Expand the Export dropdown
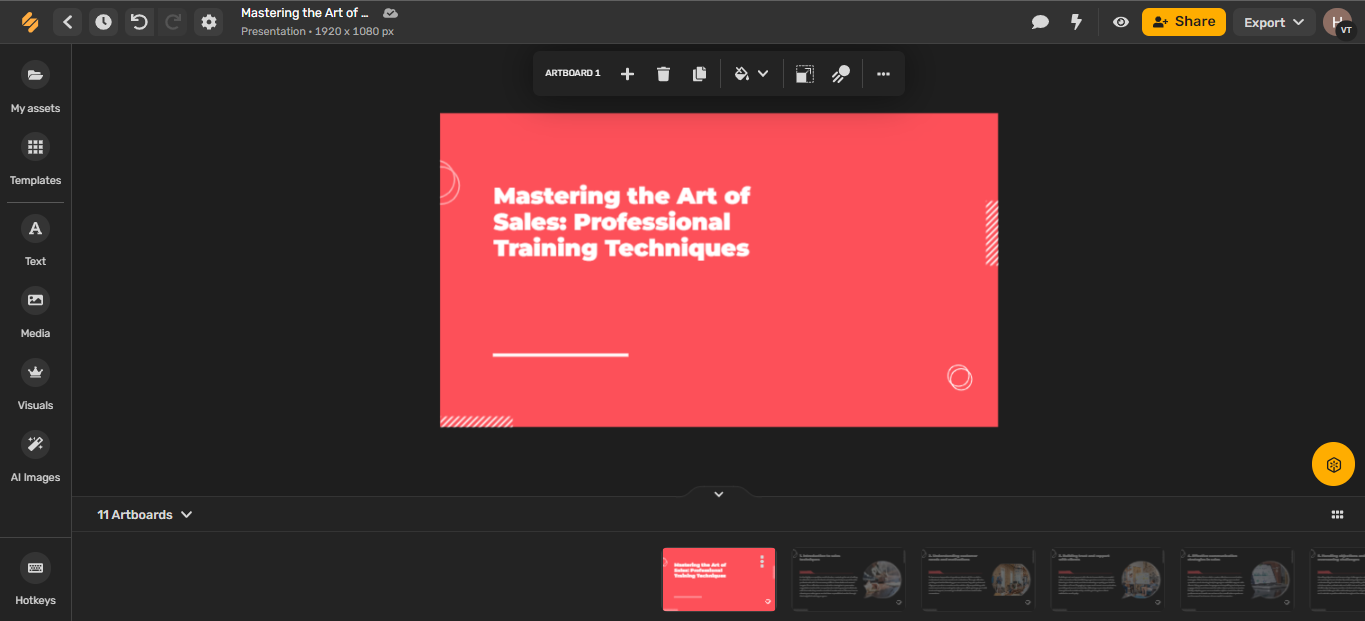 1274,21
